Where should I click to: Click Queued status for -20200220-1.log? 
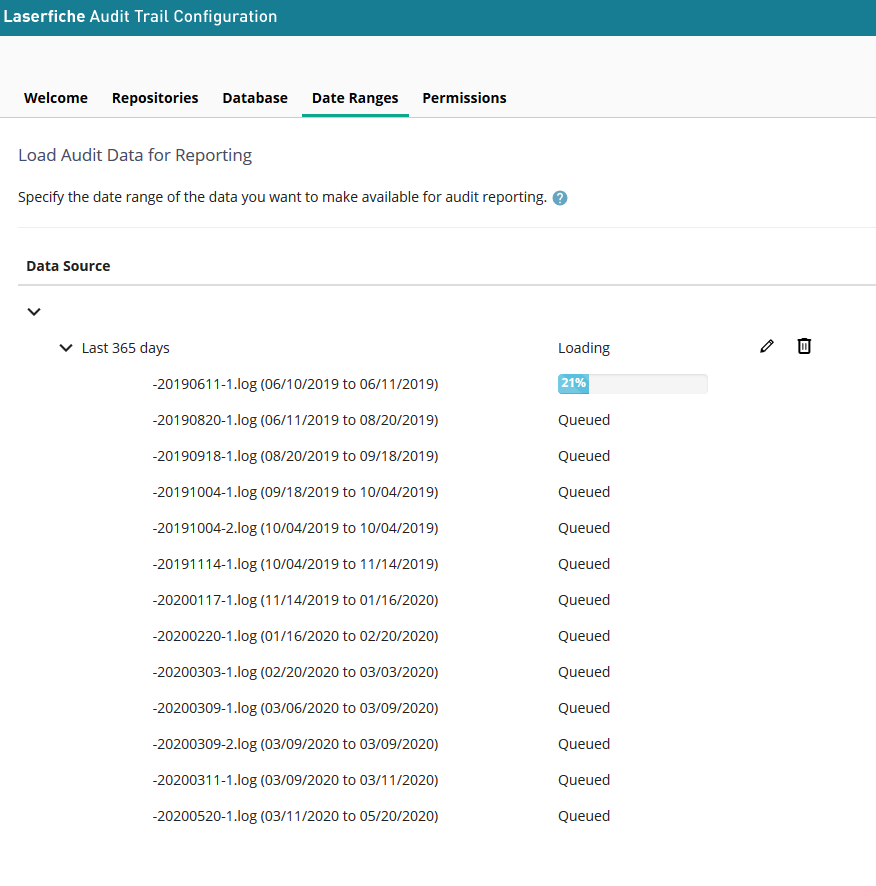[584, 636]
